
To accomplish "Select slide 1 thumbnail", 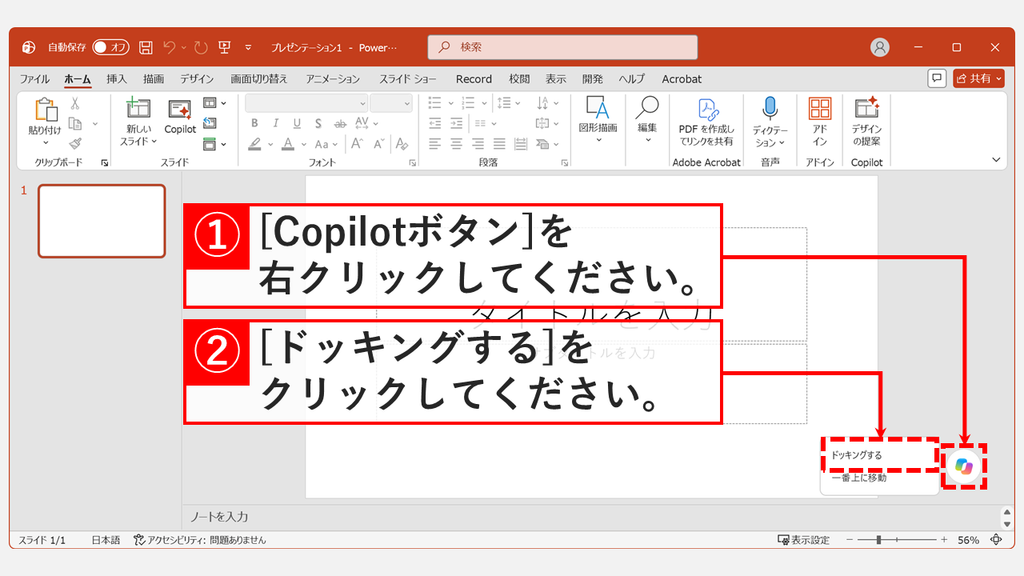I will tap(102, 221).
